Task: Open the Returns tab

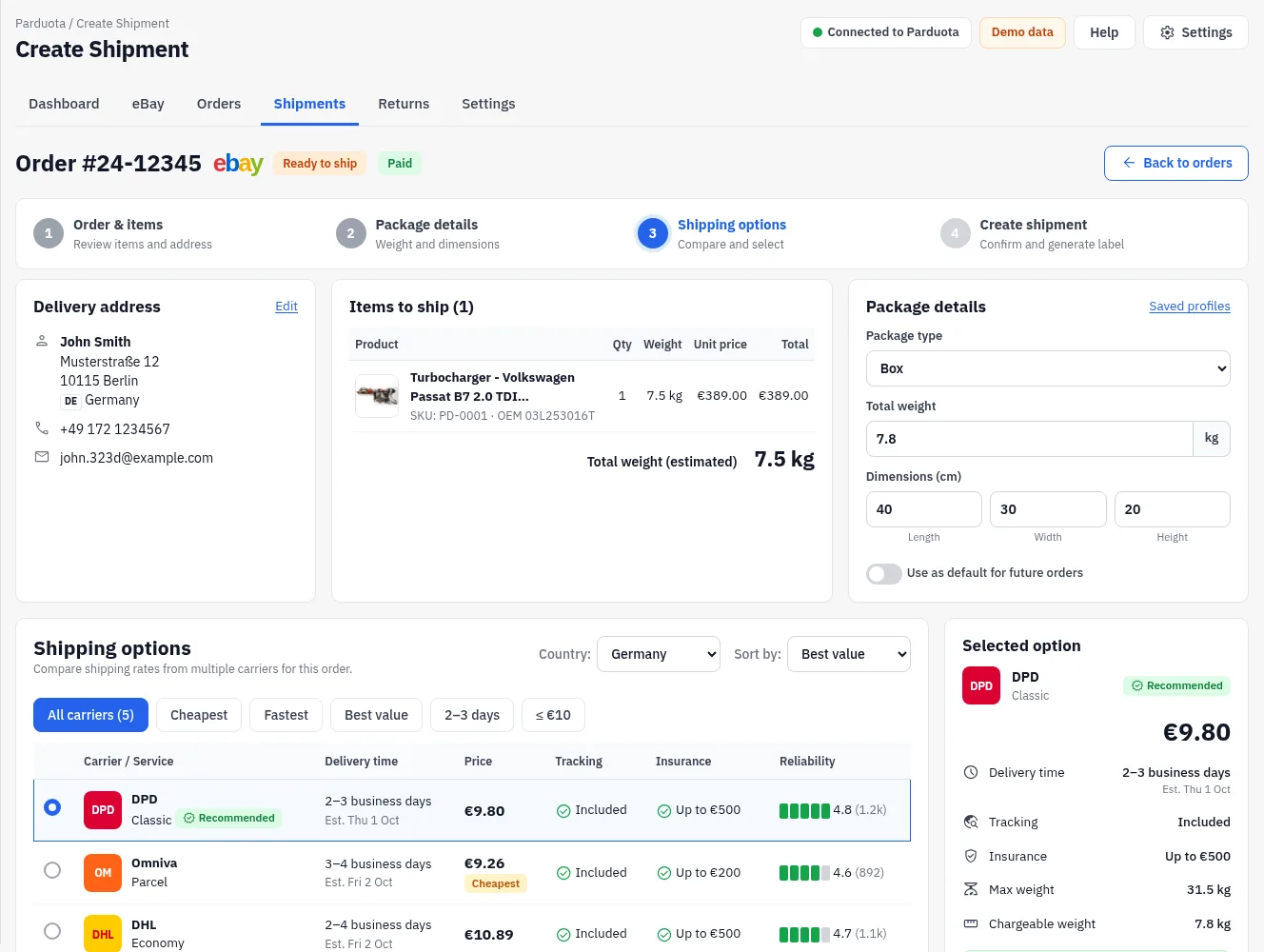Action: point(404,104)
